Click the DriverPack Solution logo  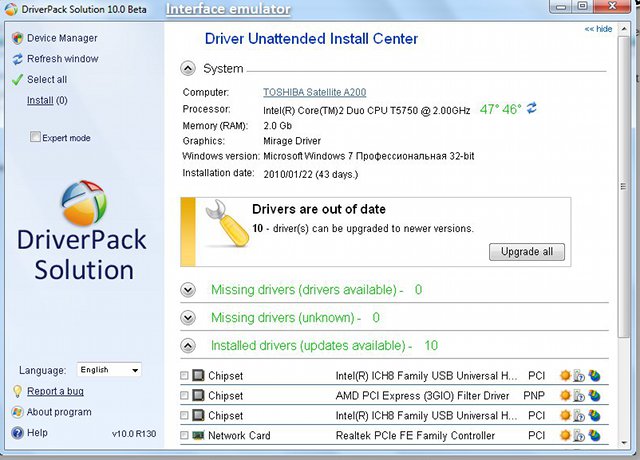coord(84,203)
